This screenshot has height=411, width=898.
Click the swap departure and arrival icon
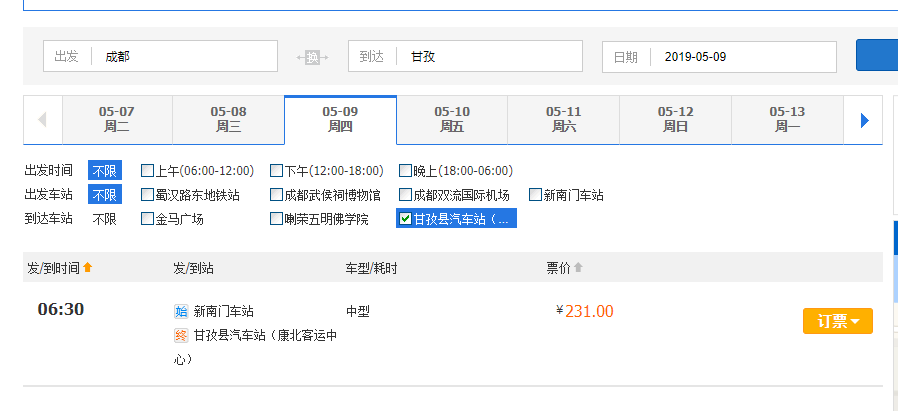click(x=312, y=57)
